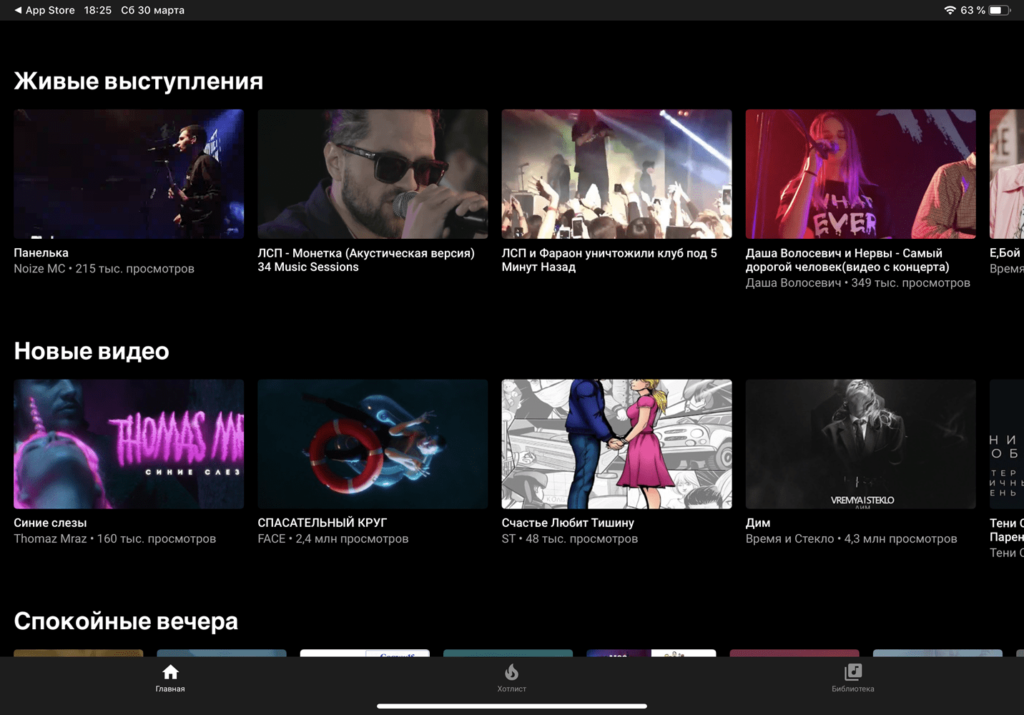Tap the Живые выступления section heading

(x=139, y=82)
